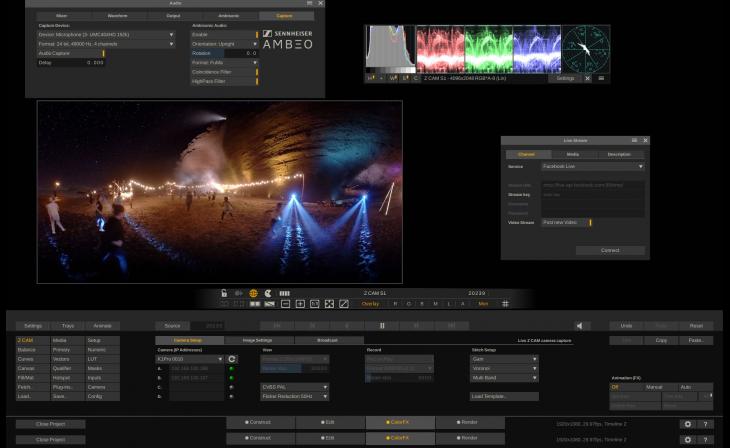Switch to the Broadcast tab
Viewport: 730px width, 448px height.
pos(327,340)
